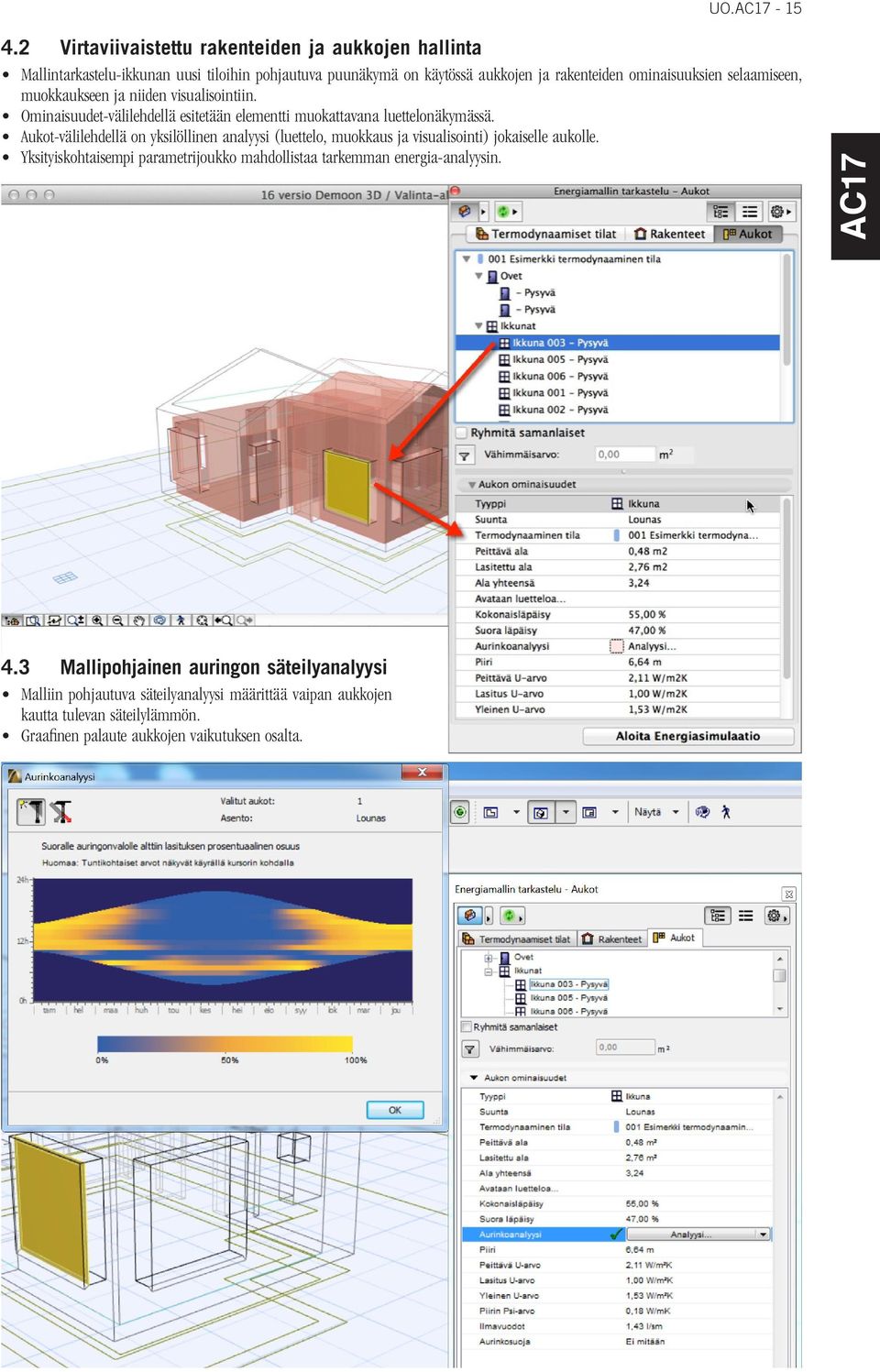
Task: Click the solar radiation heatmap chart
Action: point(224,939)
